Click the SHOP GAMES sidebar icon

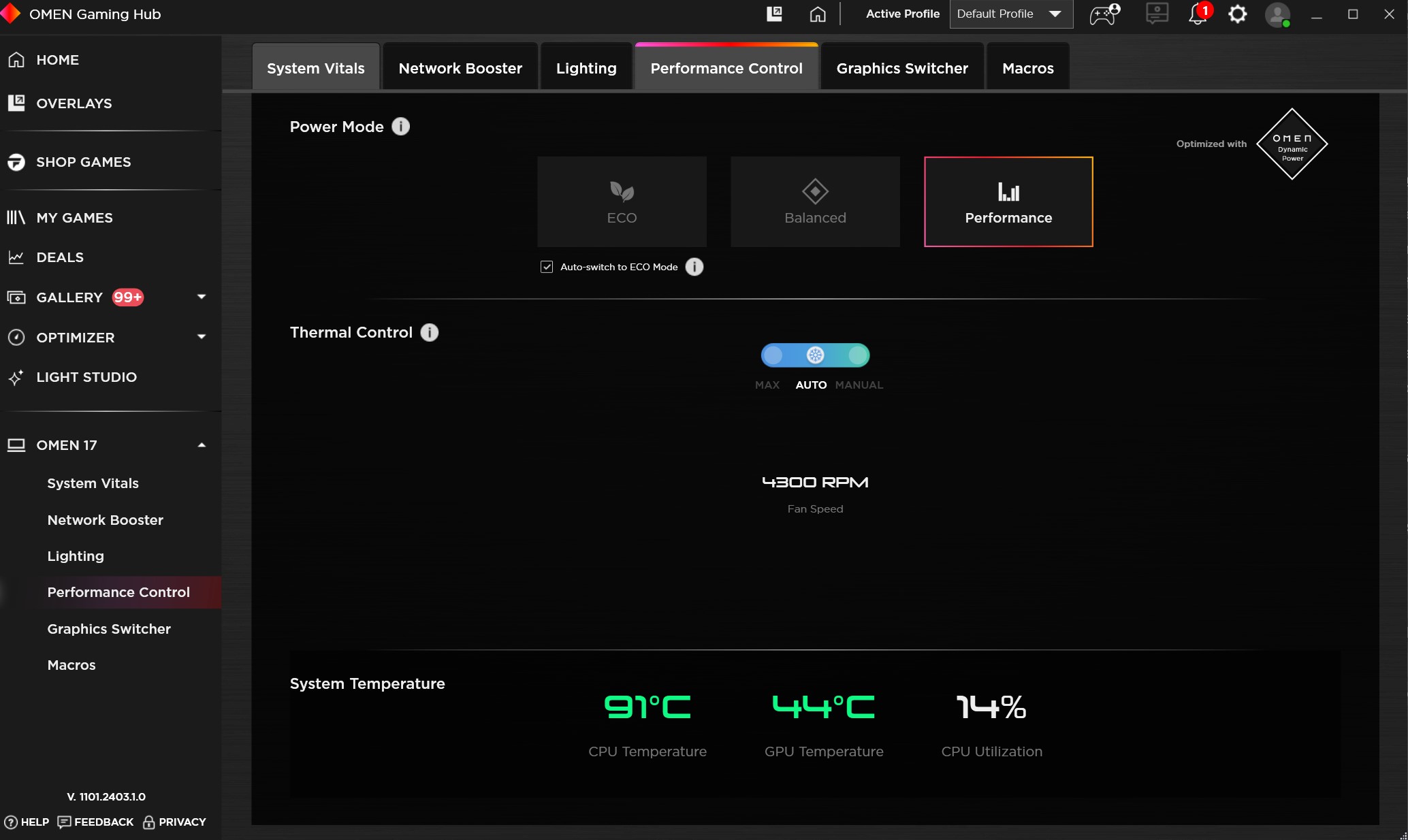(16, 162)
